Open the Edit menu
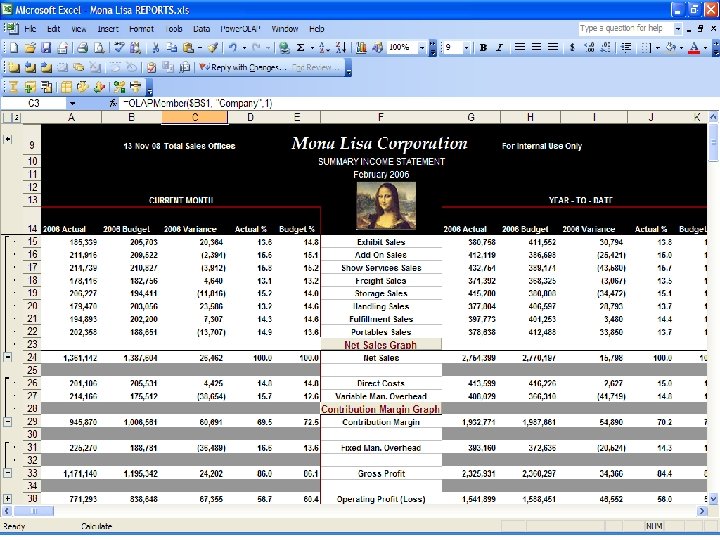This screenshot has height=540, width=720. tap(54, 28)
